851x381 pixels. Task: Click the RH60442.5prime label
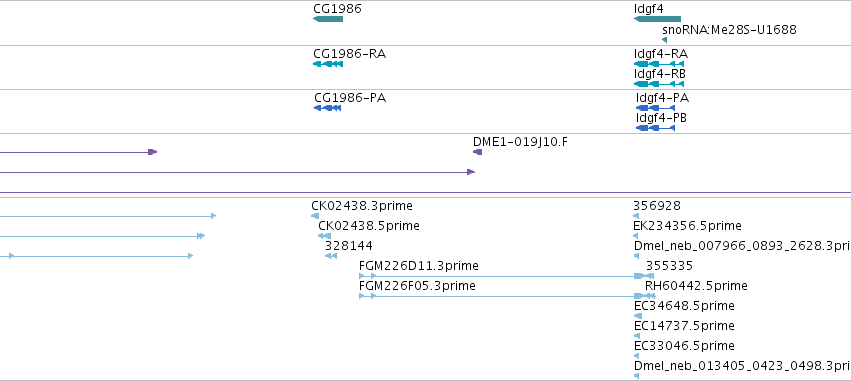696,286
